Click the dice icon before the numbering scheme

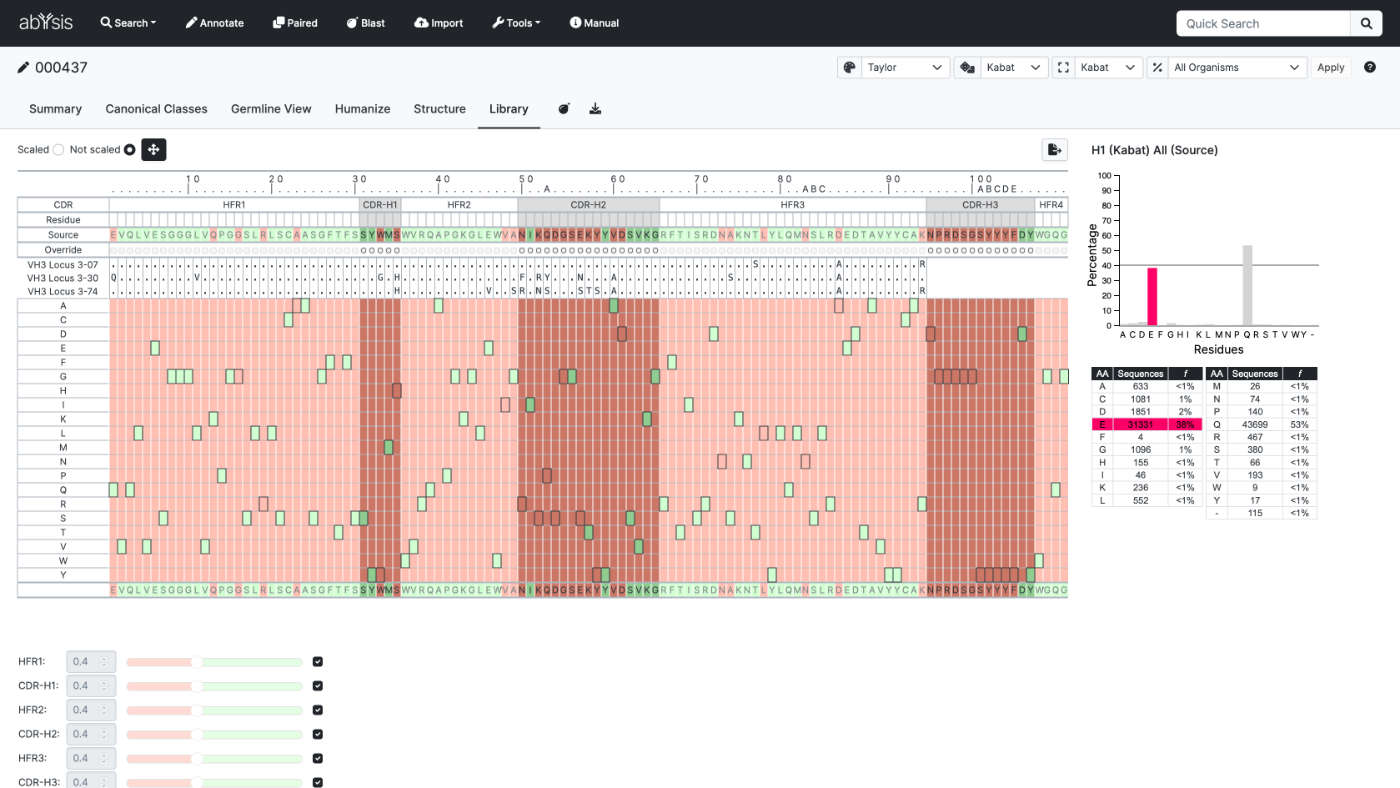click(x=967, y=67)
